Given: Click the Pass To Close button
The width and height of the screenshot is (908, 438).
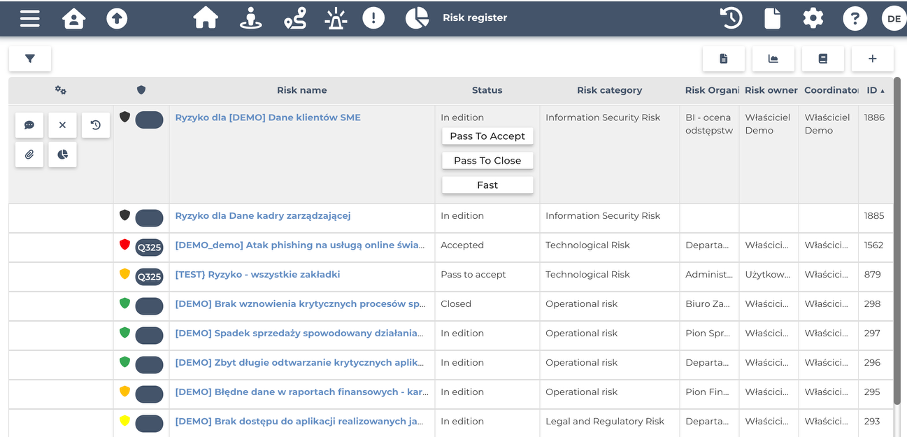Looking at the screenshot, I should click(487, 160).
